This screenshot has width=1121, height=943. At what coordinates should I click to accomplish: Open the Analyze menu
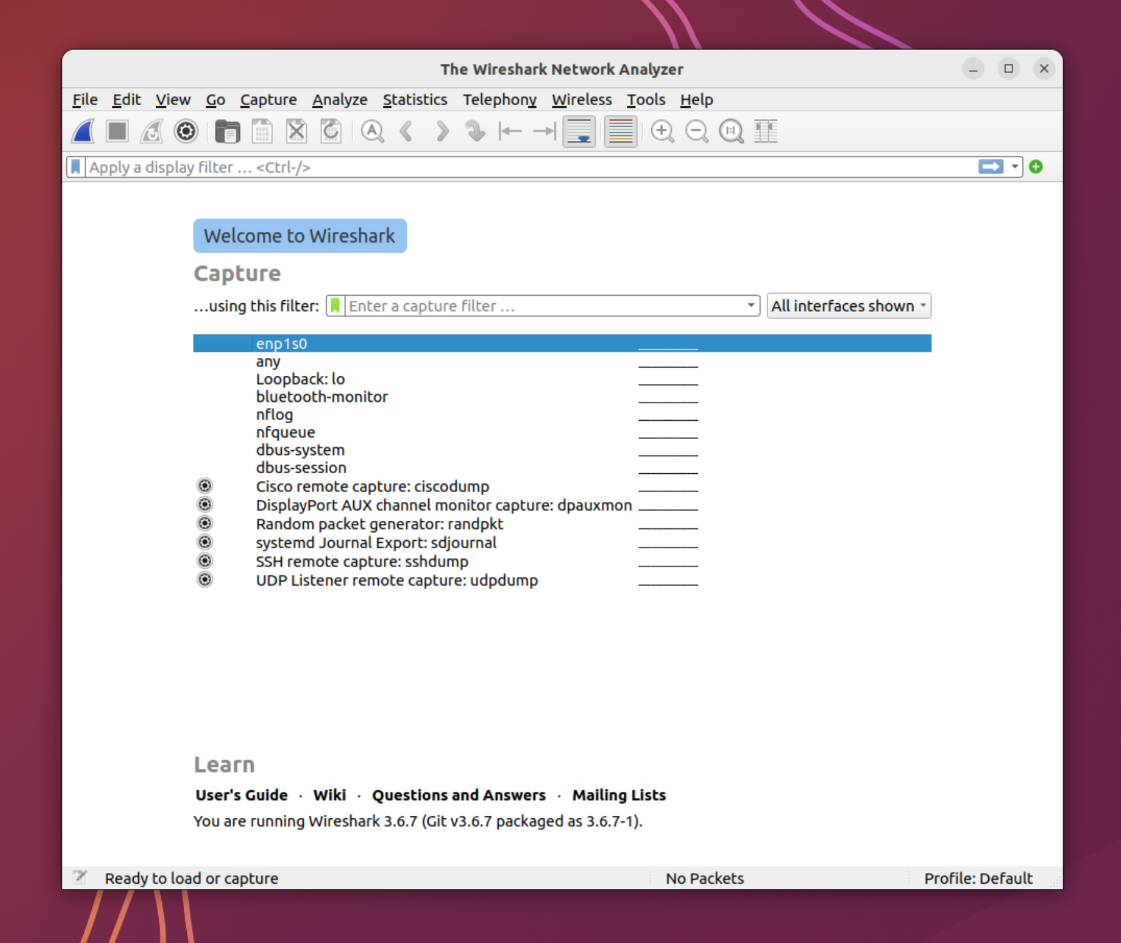tap(340, 99)
